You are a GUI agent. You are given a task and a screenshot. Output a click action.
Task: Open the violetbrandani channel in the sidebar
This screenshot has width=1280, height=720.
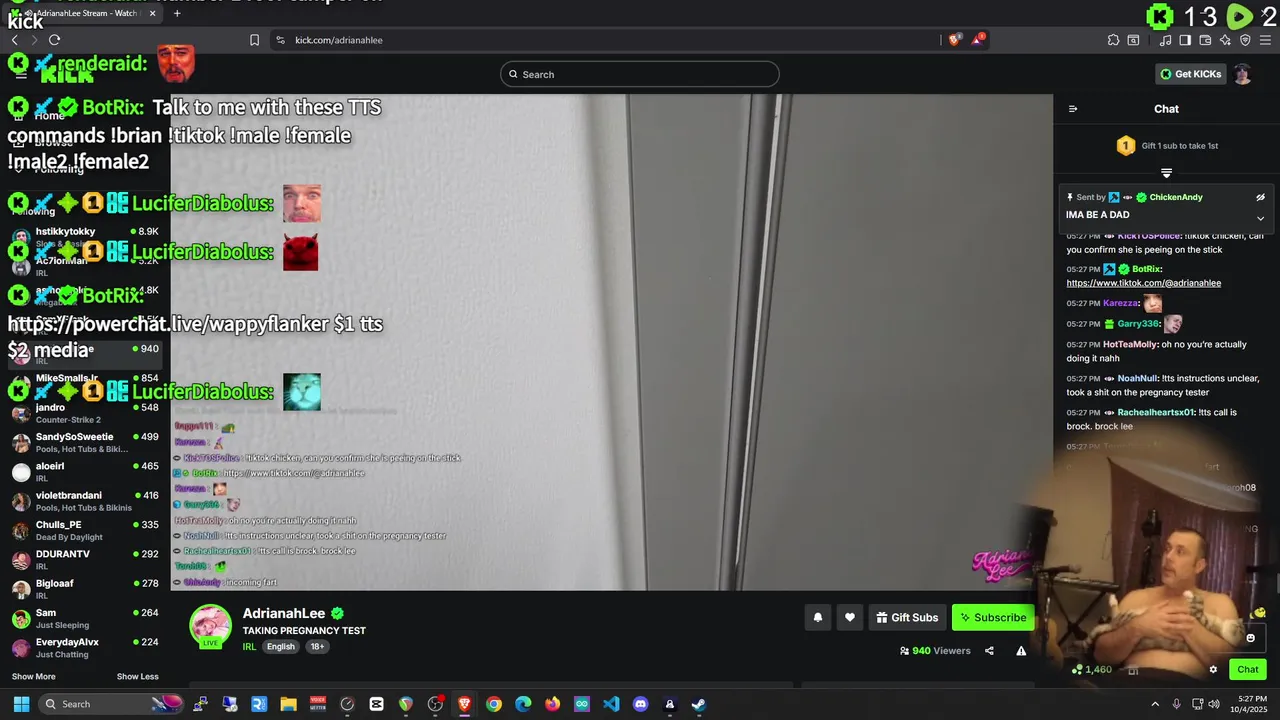84,501
